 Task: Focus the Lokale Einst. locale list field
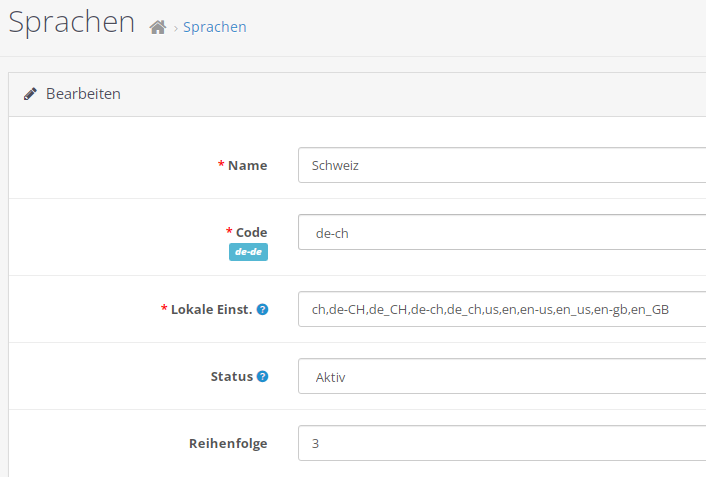[x=502, y=310]
